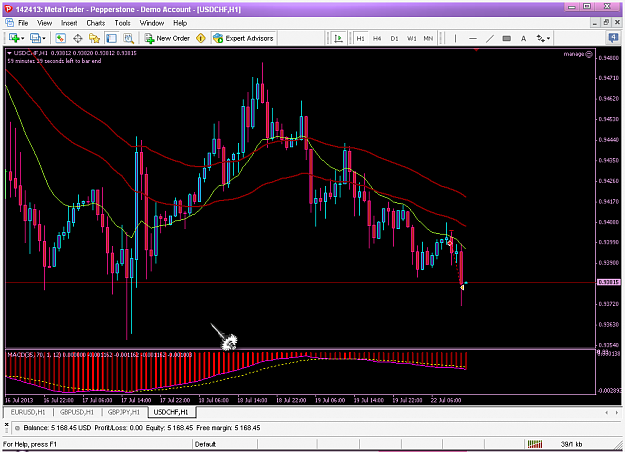
Task: Open the Charts menu
Action: pyautogui.click(x=96, y=23)
